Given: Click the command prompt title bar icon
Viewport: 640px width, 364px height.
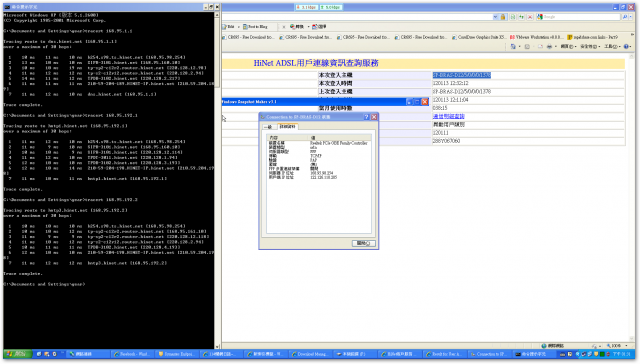Looking at the screenshot, I should tap(7, 7).
